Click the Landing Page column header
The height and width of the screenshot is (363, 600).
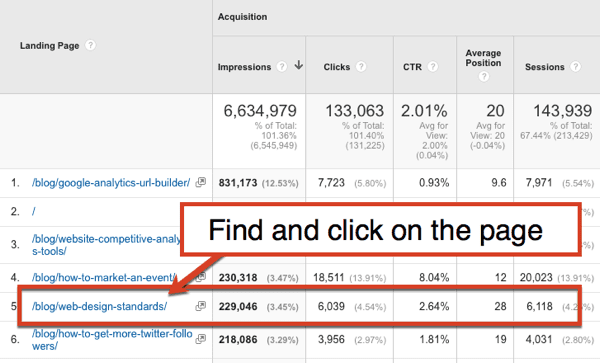49,46
